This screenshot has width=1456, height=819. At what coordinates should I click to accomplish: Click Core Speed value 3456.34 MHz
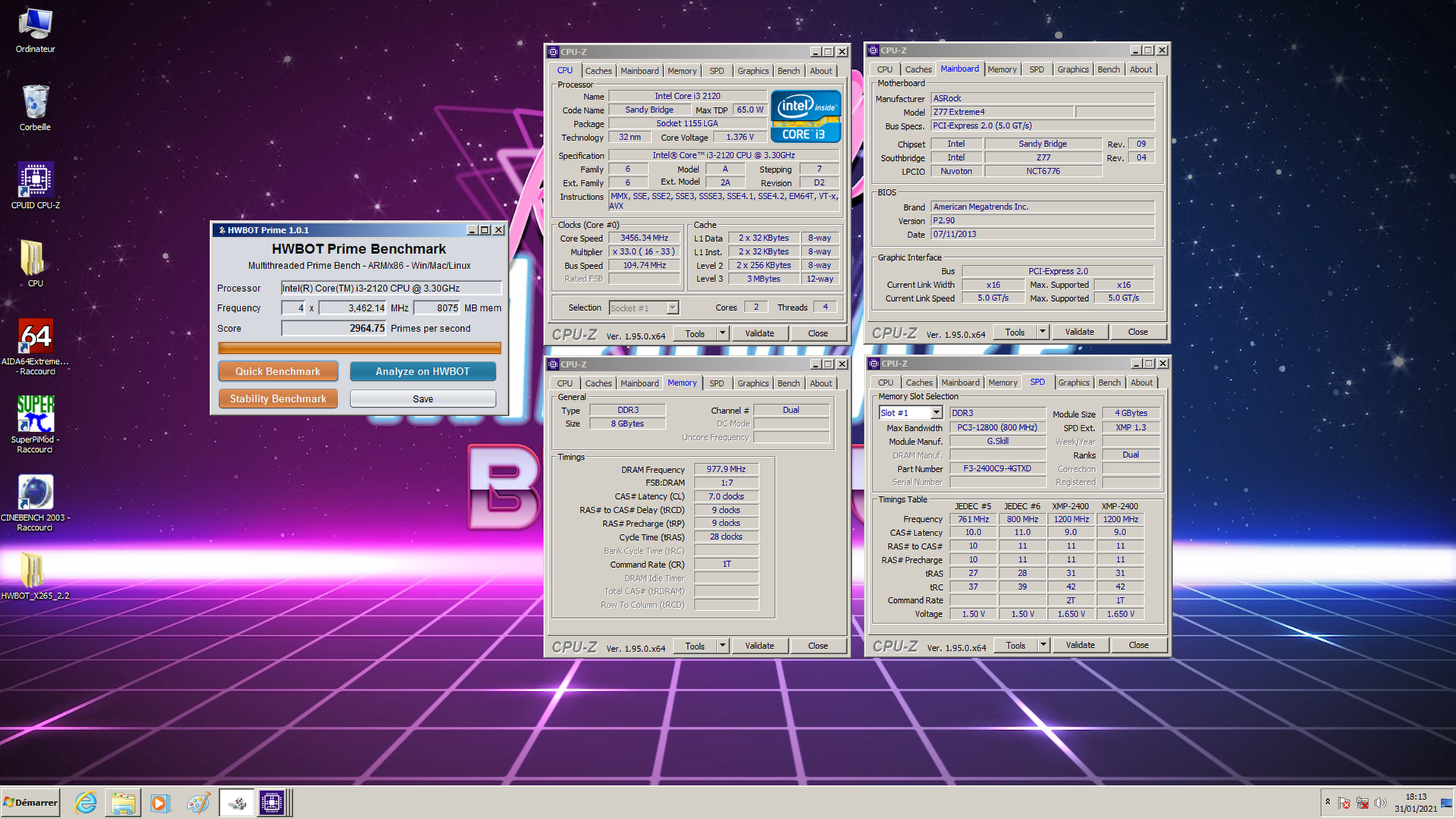[644, 238]
